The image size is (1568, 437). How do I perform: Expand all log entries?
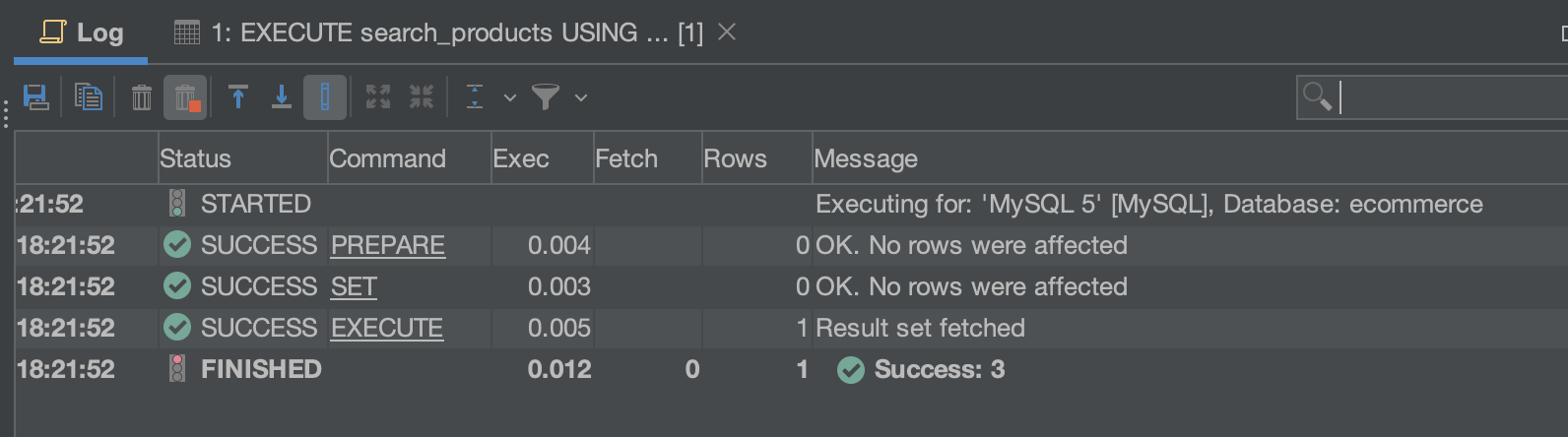click(x=378, y=97)
